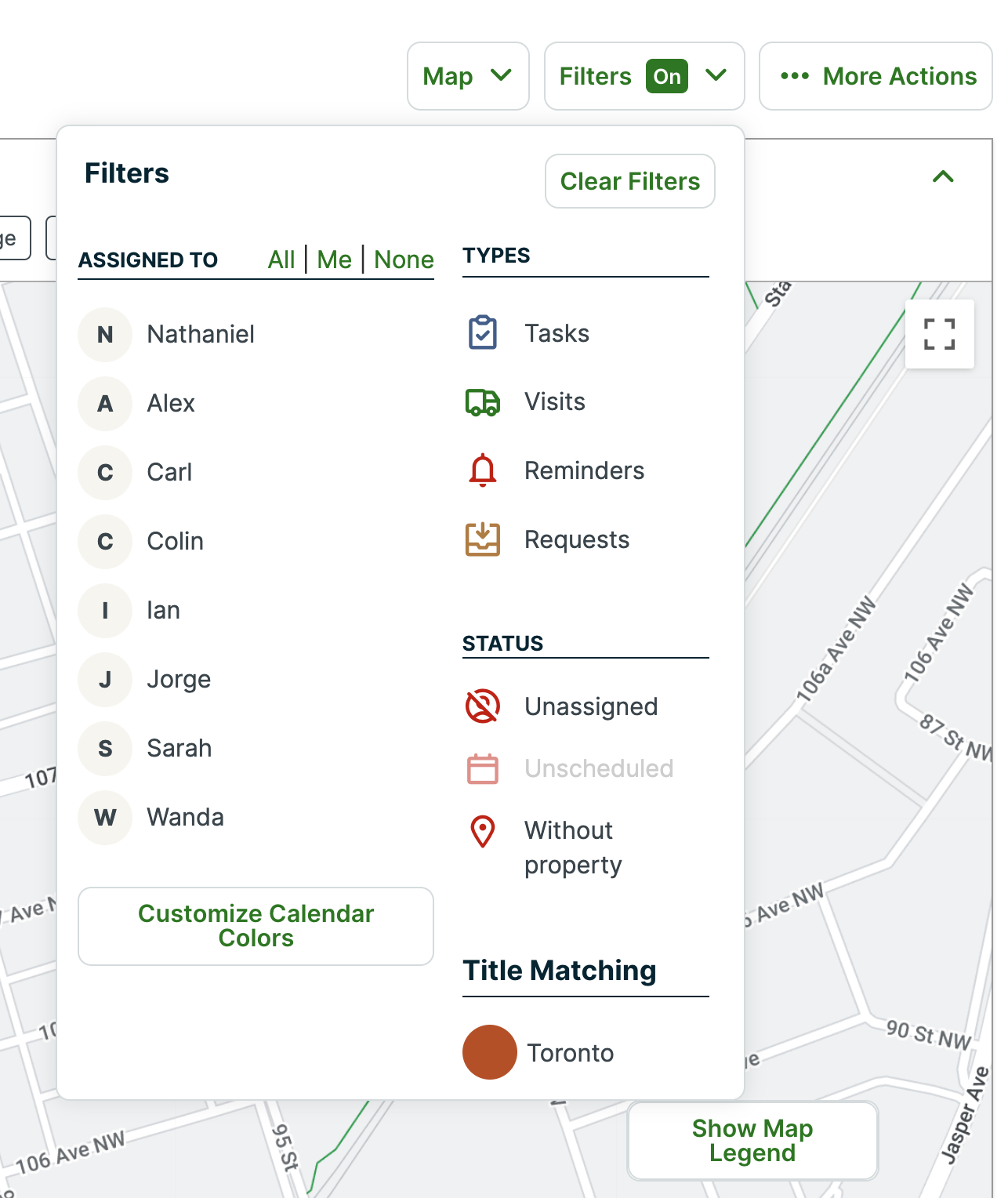Click the Clear Filters button
Viewport: 1008px width, 1198px height.
point(629,181)
